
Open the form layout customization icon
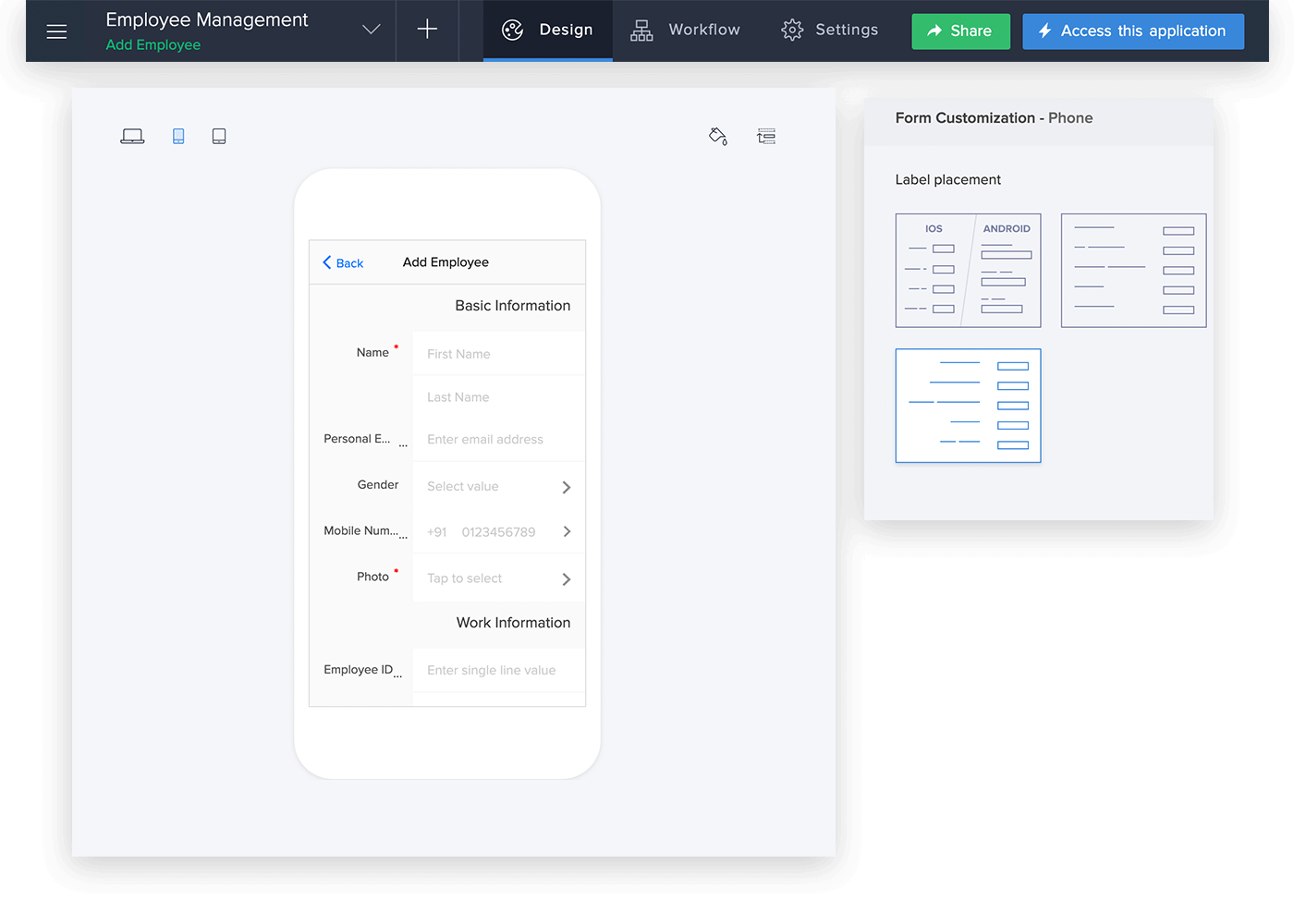point(766,137)
